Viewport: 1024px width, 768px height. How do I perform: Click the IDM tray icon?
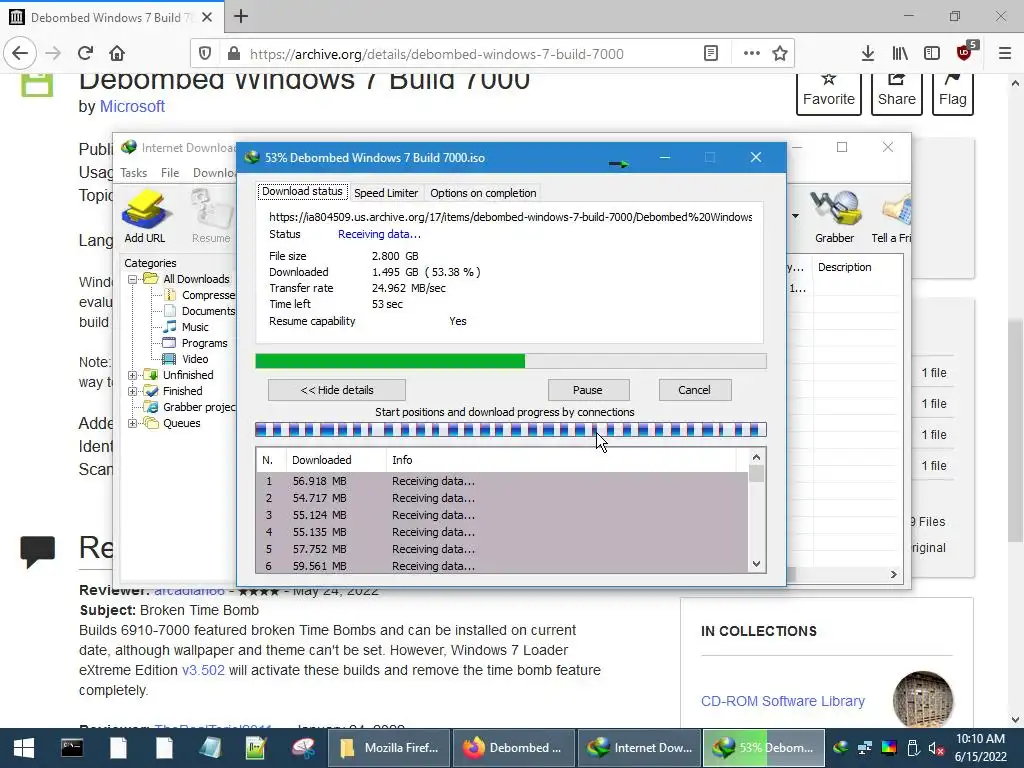[x=840, y=748]
